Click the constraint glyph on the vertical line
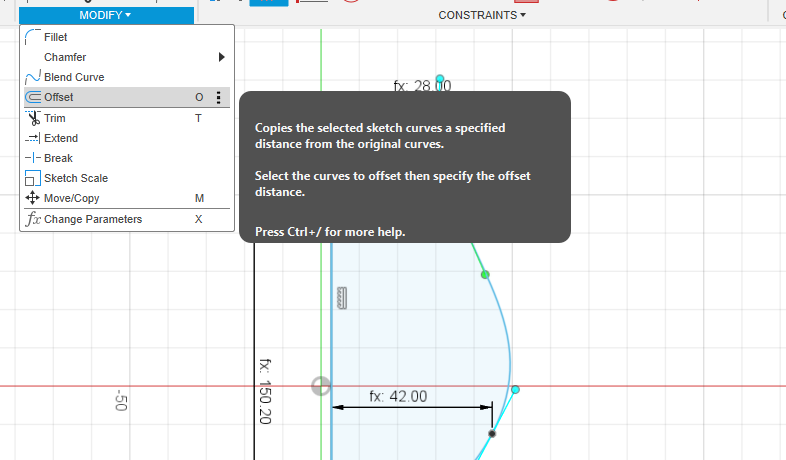The image size is (786, 460). pos(342,298)
